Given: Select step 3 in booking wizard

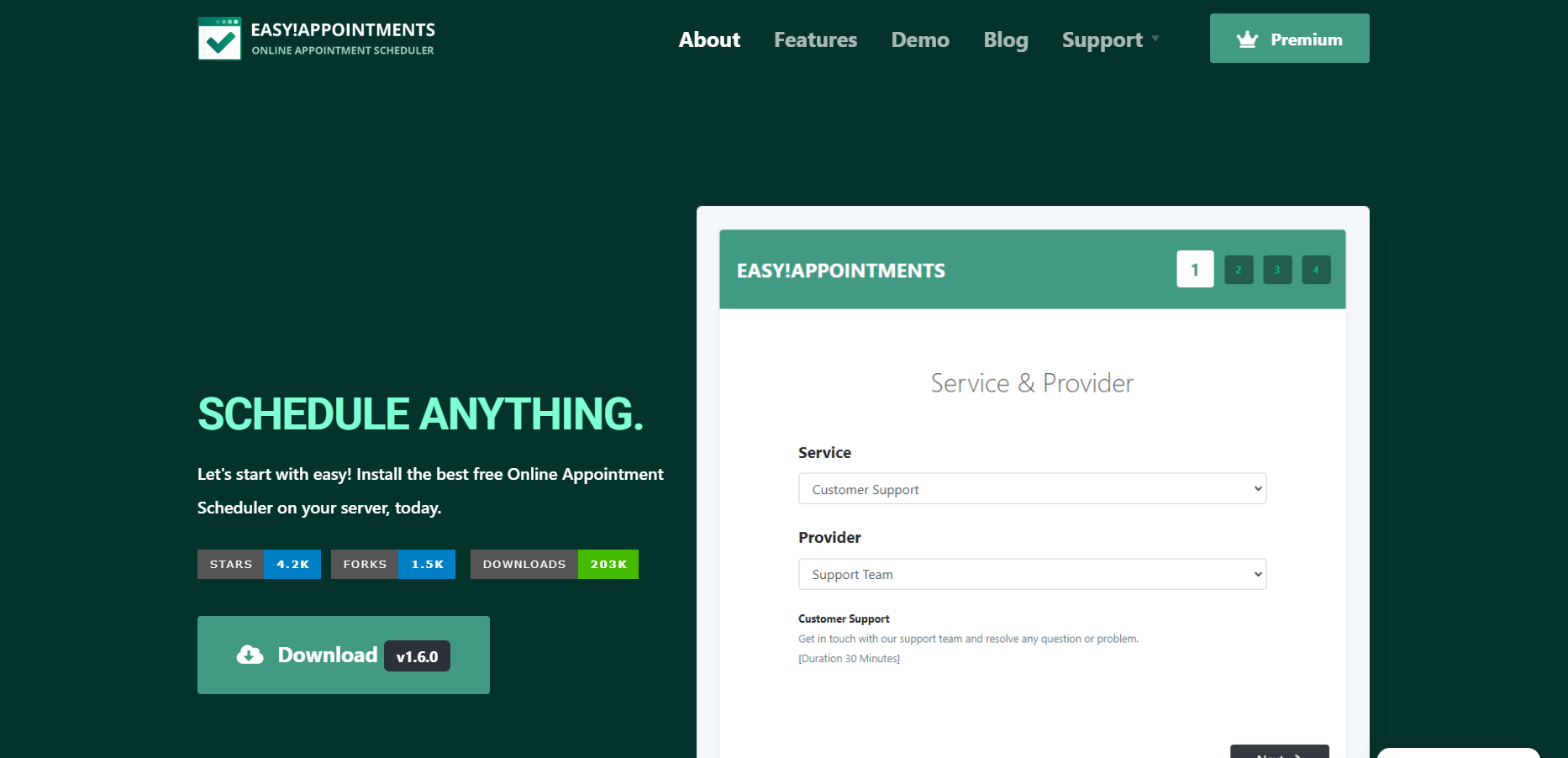Looking at the screenshot, I should pos(1277,270).
